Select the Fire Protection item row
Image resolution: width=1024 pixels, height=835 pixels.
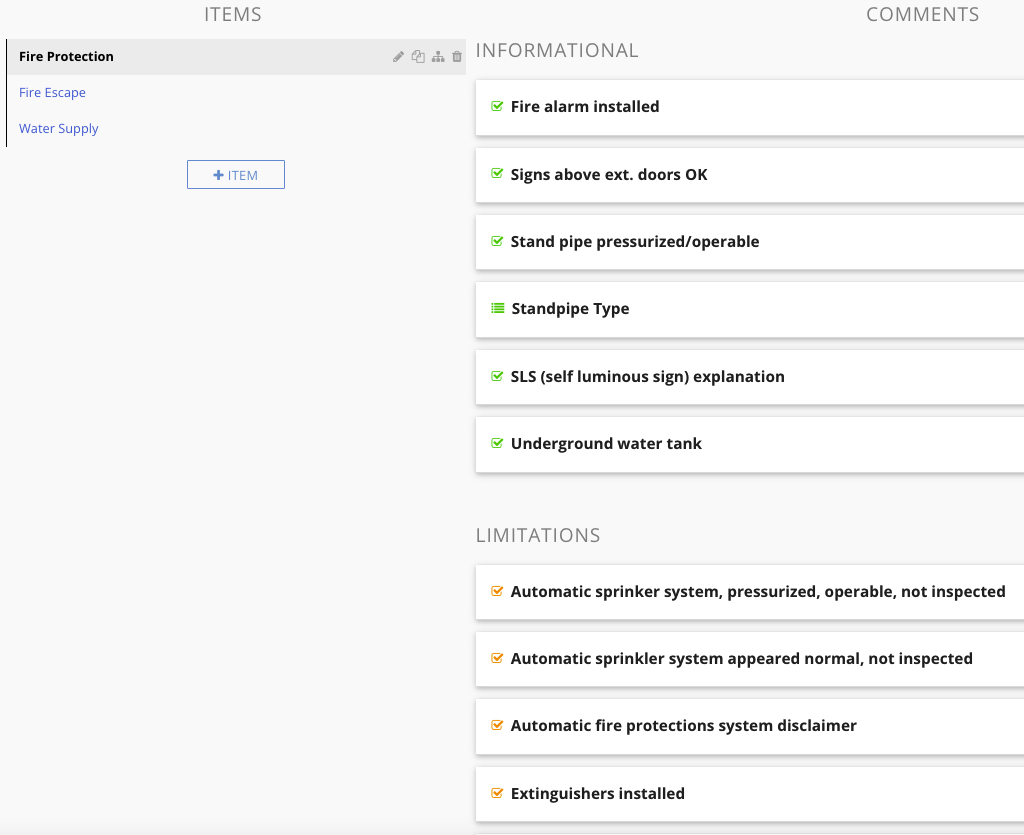click(x=236, y=57)
